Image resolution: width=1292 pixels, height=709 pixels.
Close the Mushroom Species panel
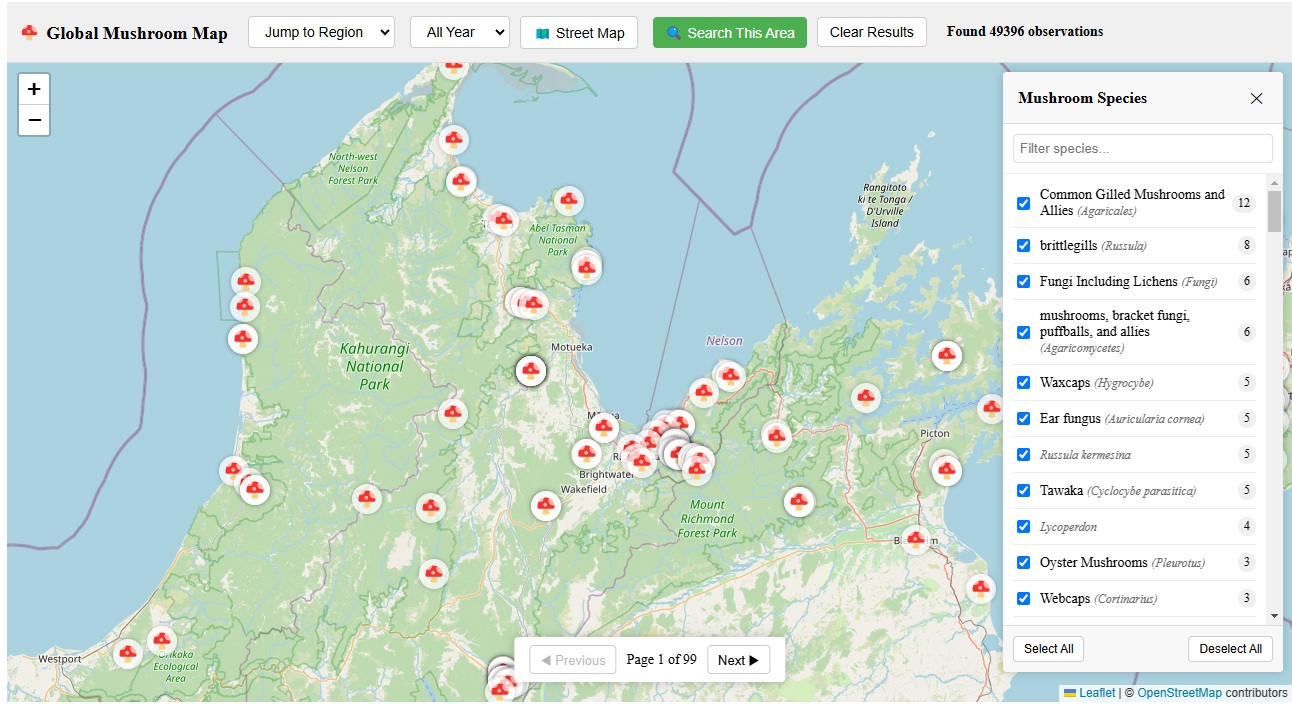tap(1256, 98)
